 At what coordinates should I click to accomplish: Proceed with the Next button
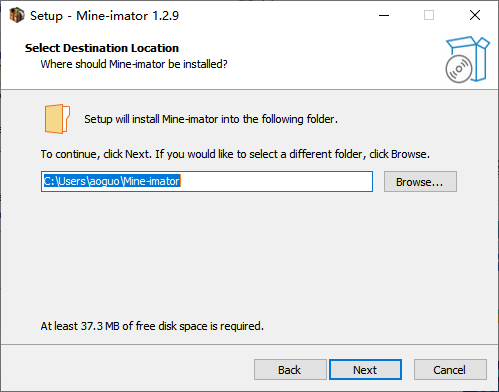pos(365,370)
